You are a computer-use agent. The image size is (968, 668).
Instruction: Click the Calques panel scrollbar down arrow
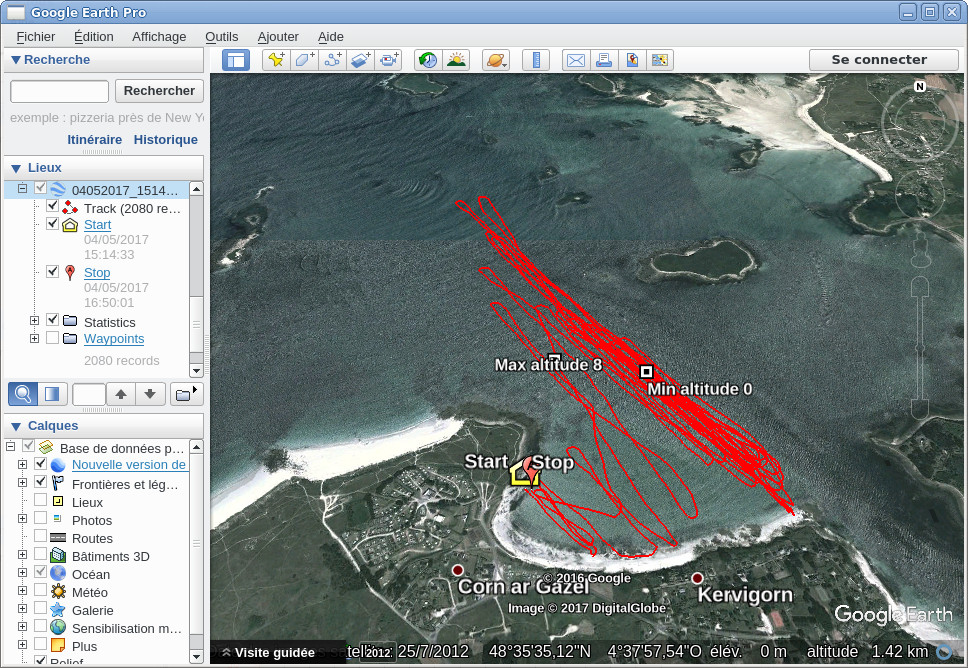[196, 656]
